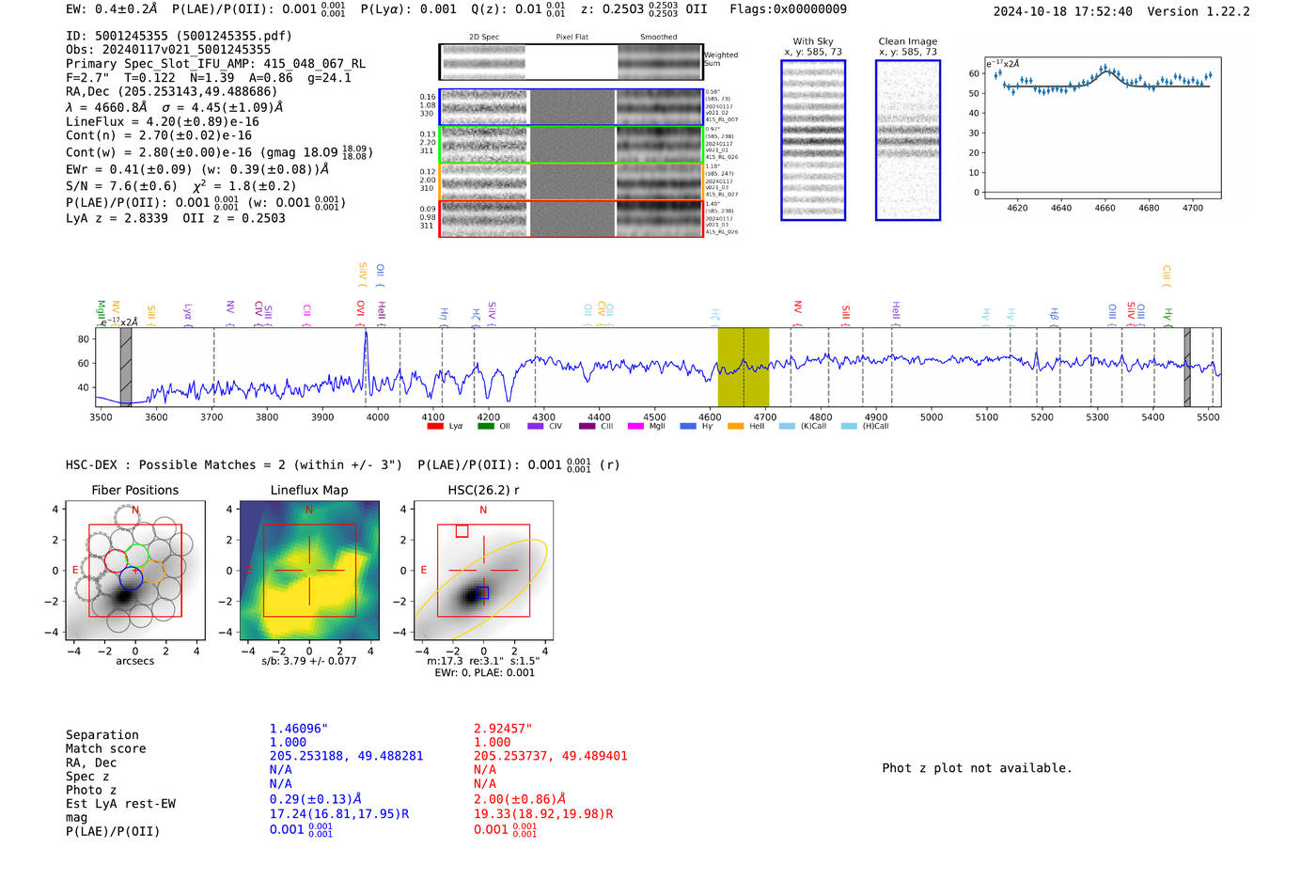Click the small red square in HSC image
The height and width of the screenshot is (896, 1316).
pyautogui.click(x=462, y=531)
